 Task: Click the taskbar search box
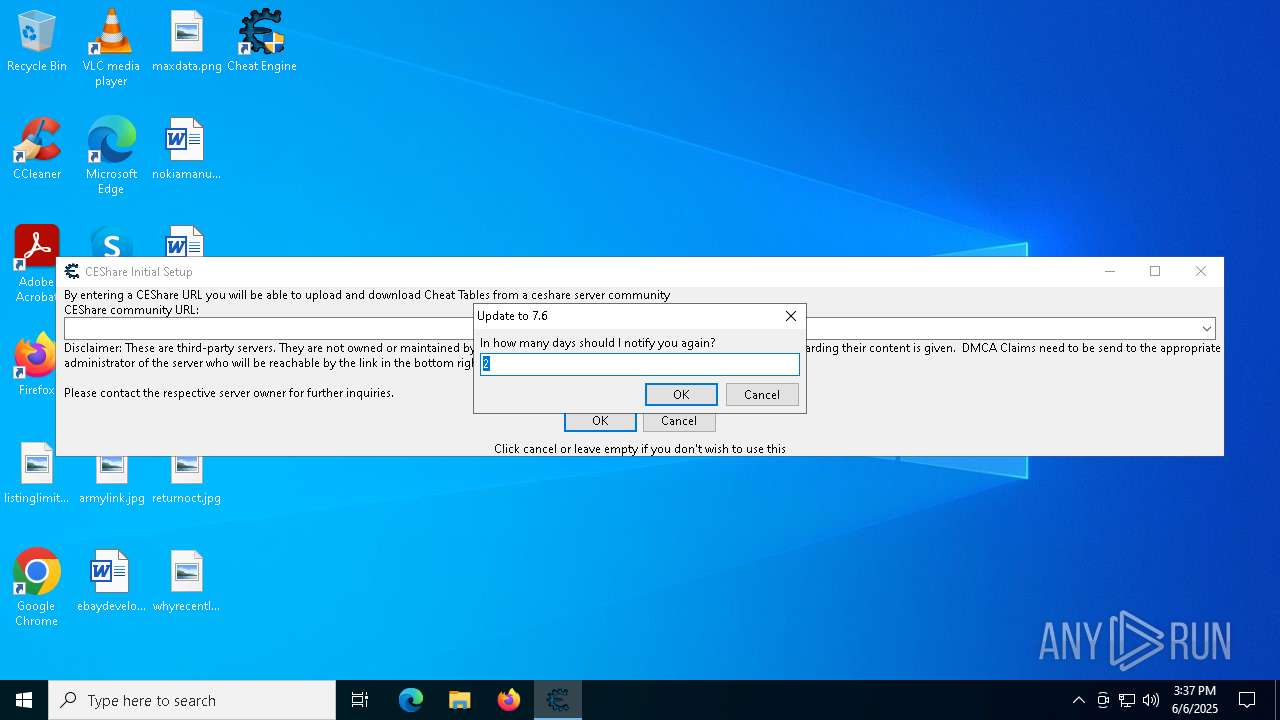pyautogui.click(x=192, y=700)
